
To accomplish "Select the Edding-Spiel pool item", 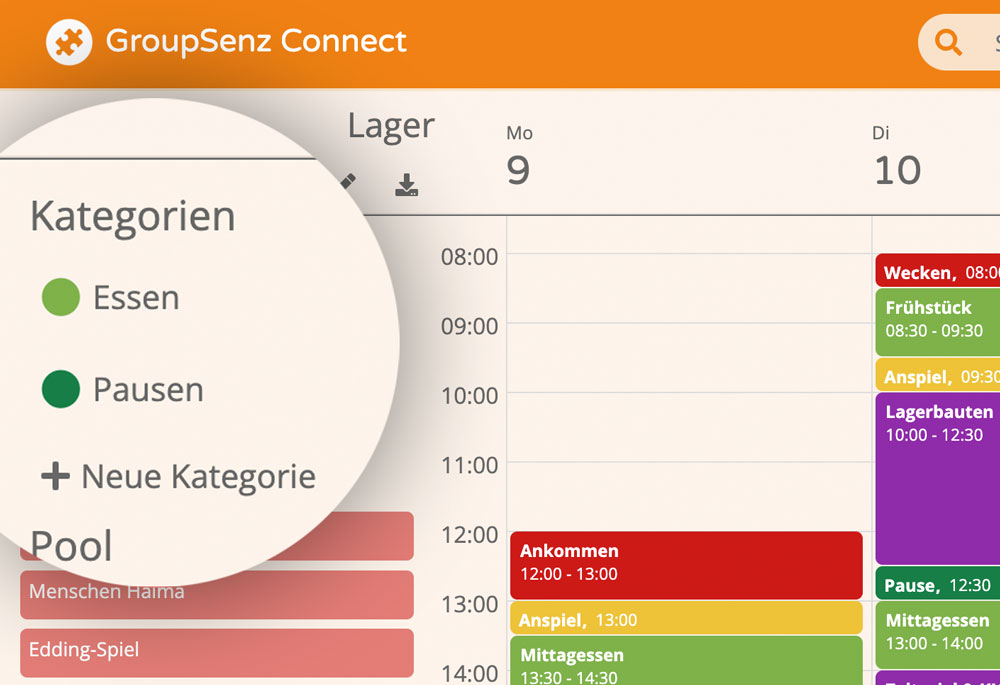I will point(217,652).
